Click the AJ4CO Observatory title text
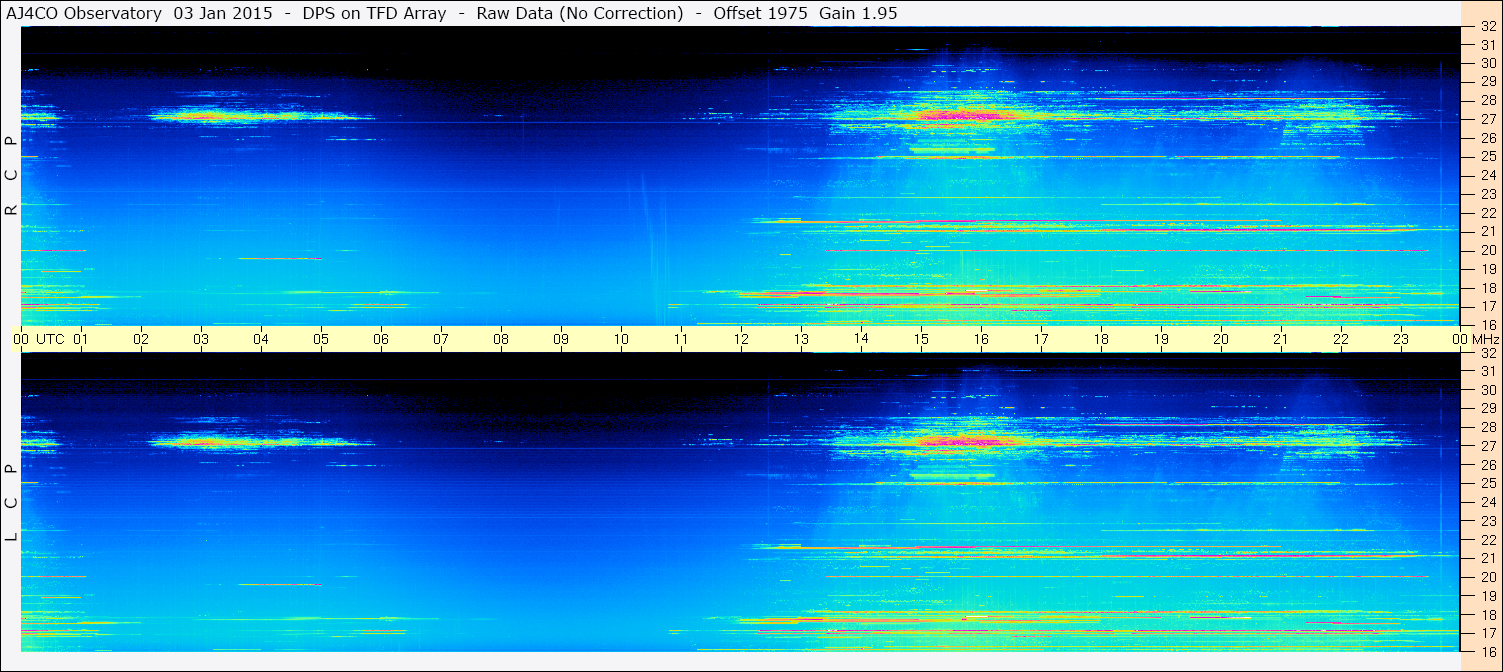Viewport: 1503px width, 672px height. coord(83,13)
